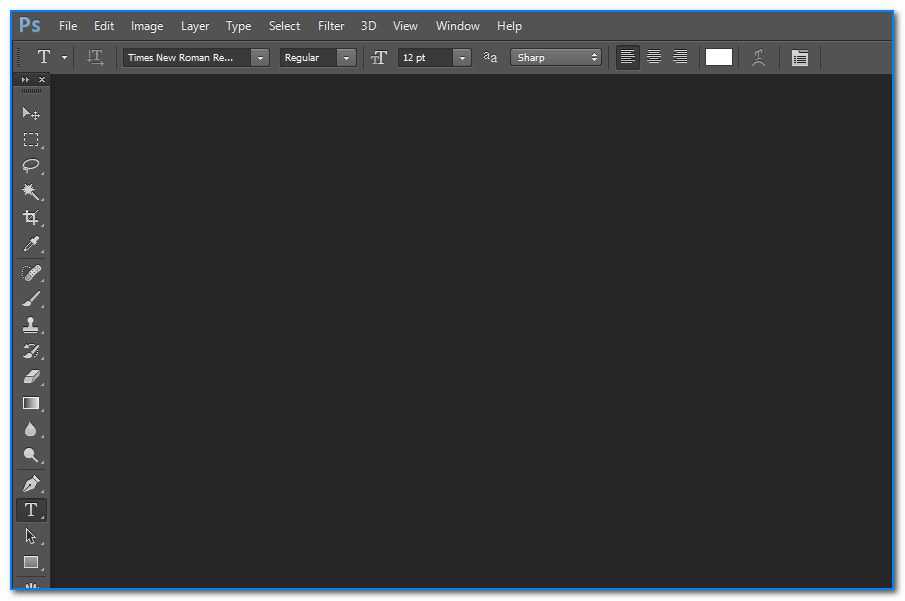Select the Crop tool

31,218
